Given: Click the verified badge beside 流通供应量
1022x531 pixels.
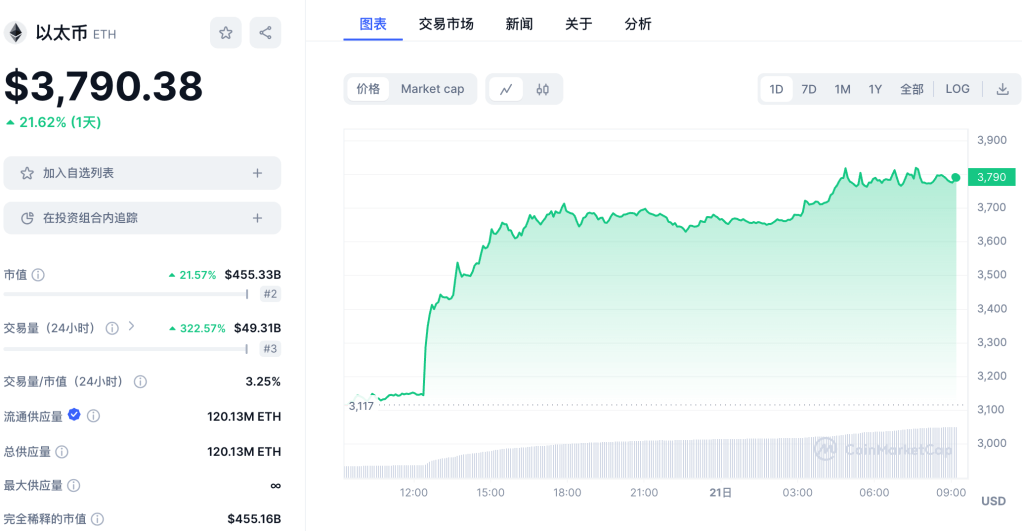Looking at the screenshot, I should 74,415.
